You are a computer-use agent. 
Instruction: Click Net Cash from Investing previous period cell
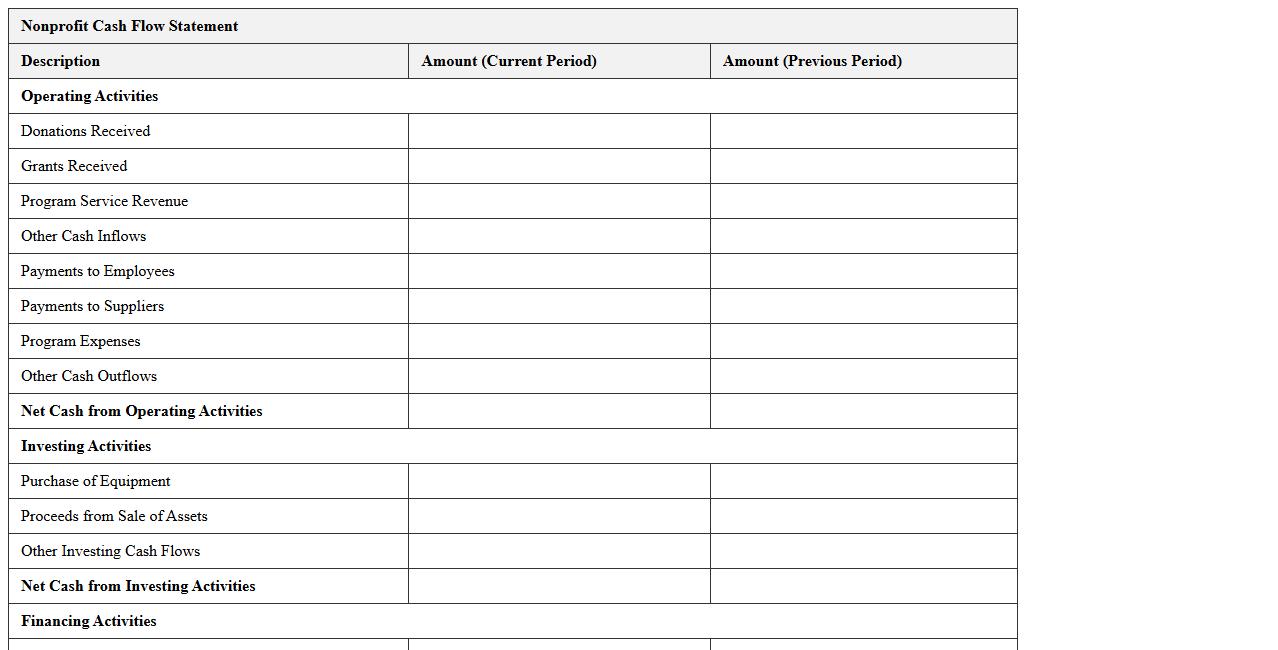pyautogui.click(x=863, y=586)
